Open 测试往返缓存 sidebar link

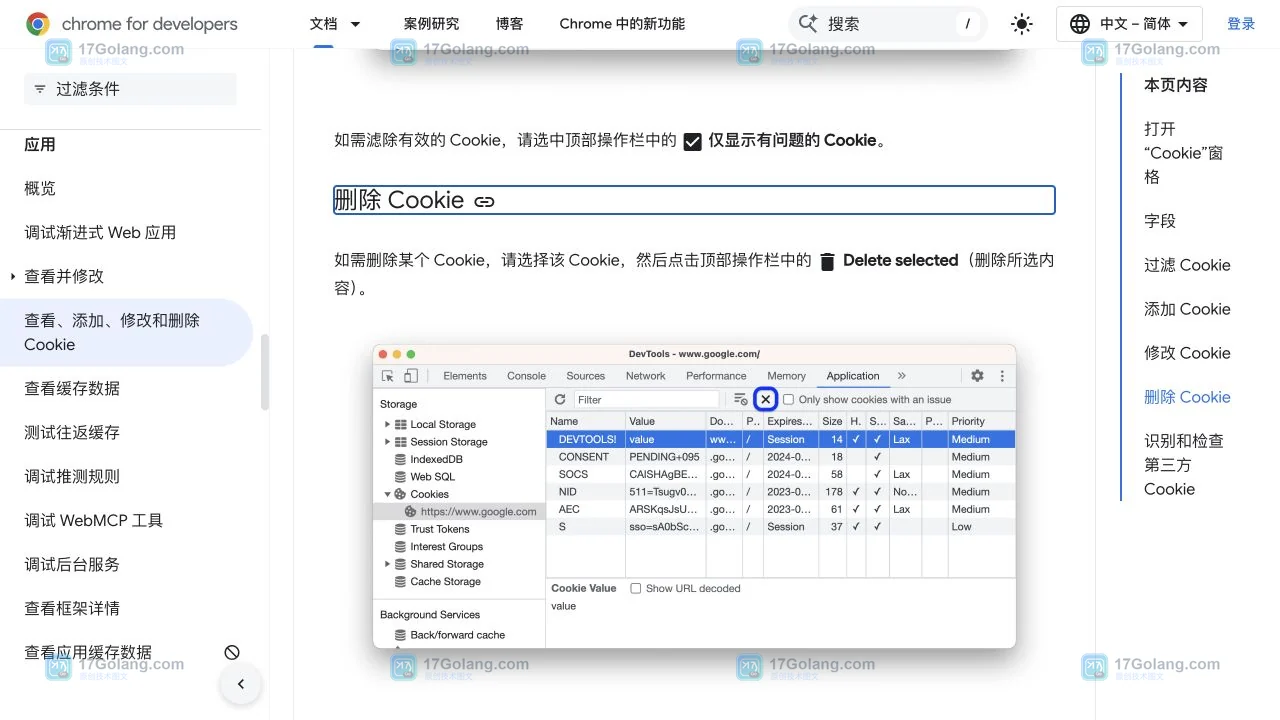coord(72,432)
